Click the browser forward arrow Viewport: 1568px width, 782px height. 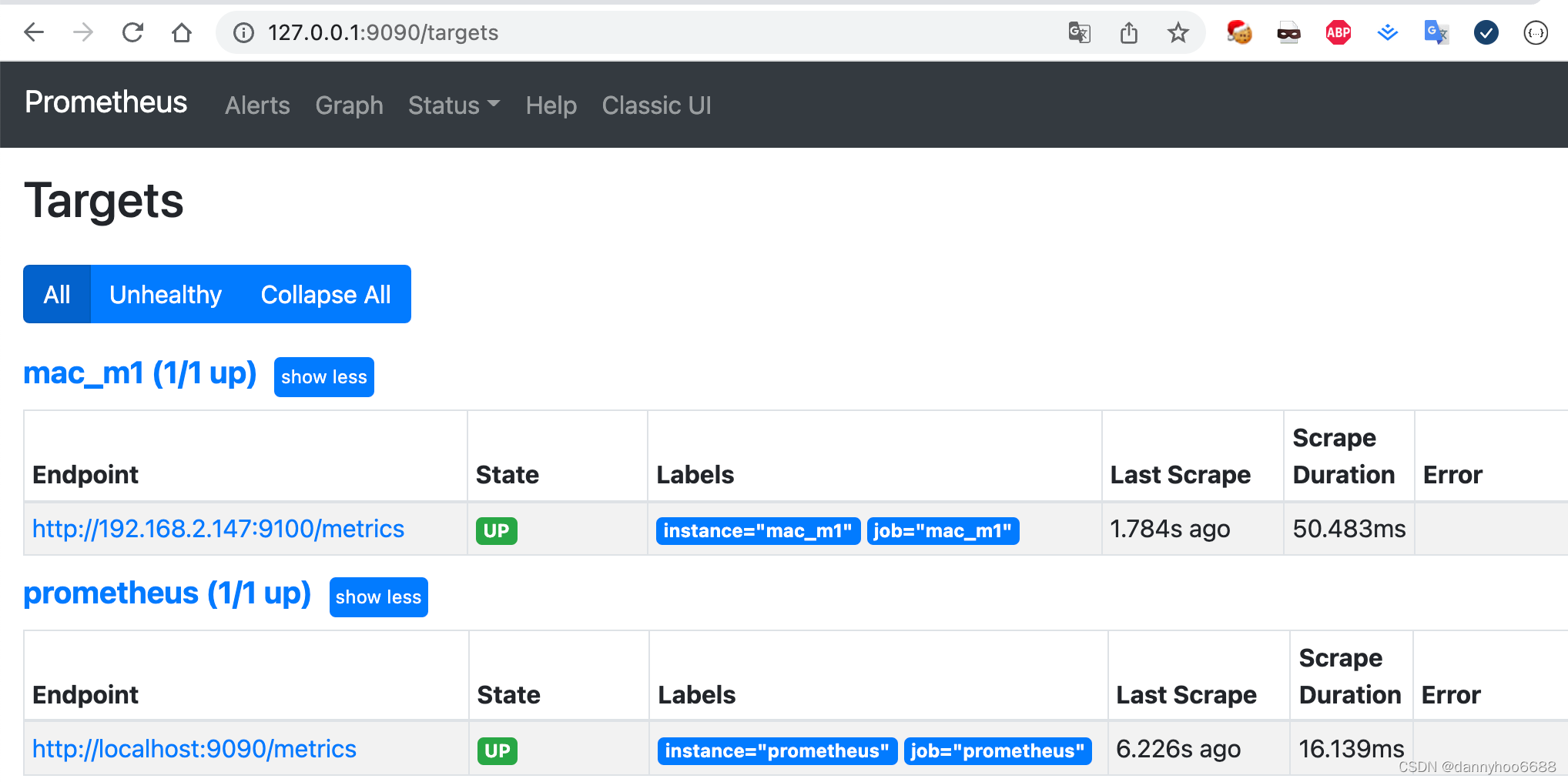[x=82, y=32]
